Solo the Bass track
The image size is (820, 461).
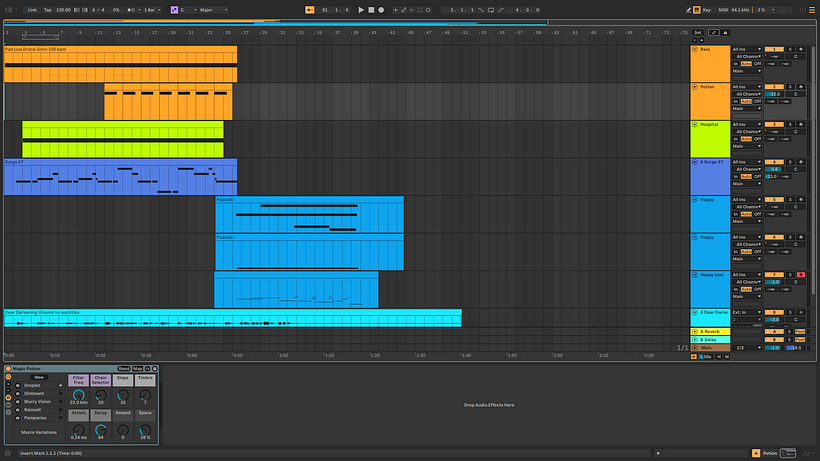point(791,49)
